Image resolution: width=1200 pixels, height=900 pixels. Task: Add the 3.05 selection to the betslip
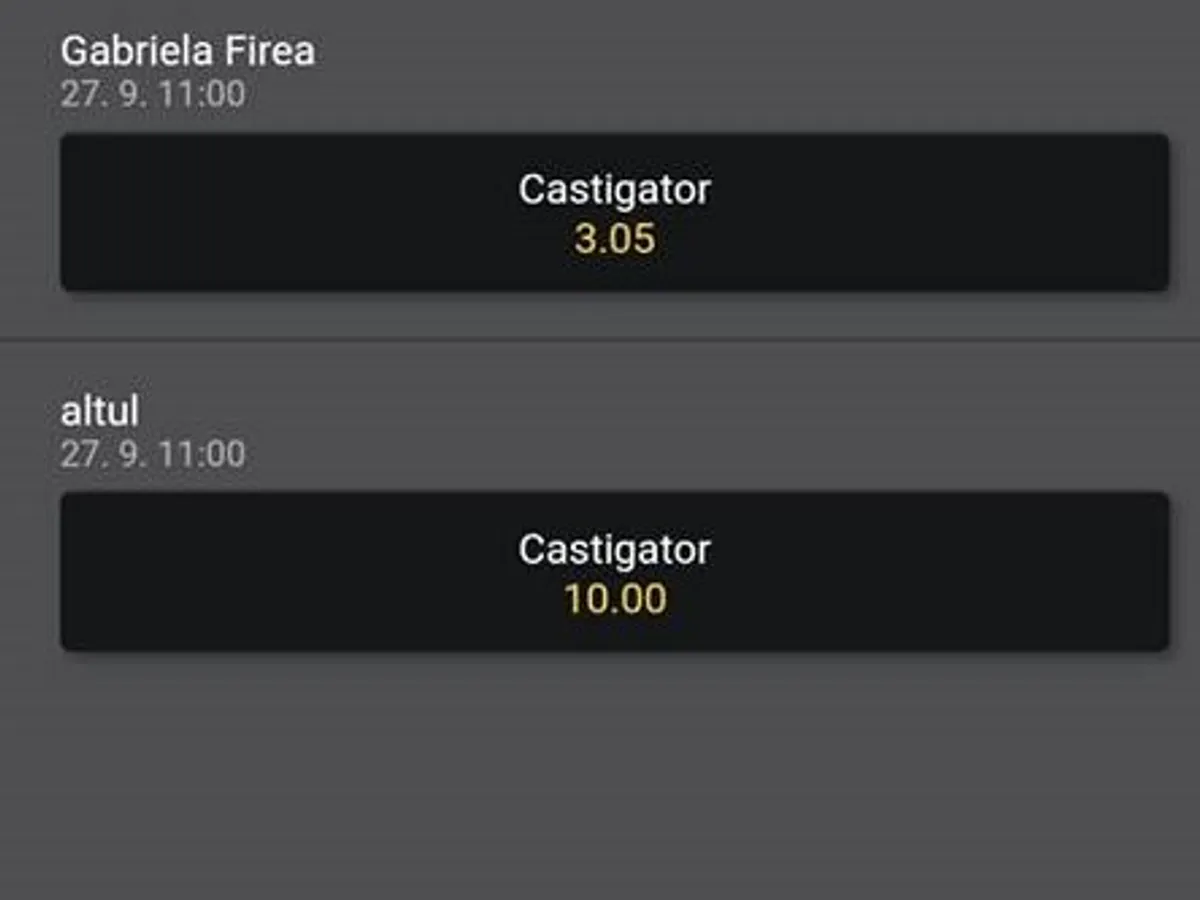pyautogui.click(x=614, y=212)
